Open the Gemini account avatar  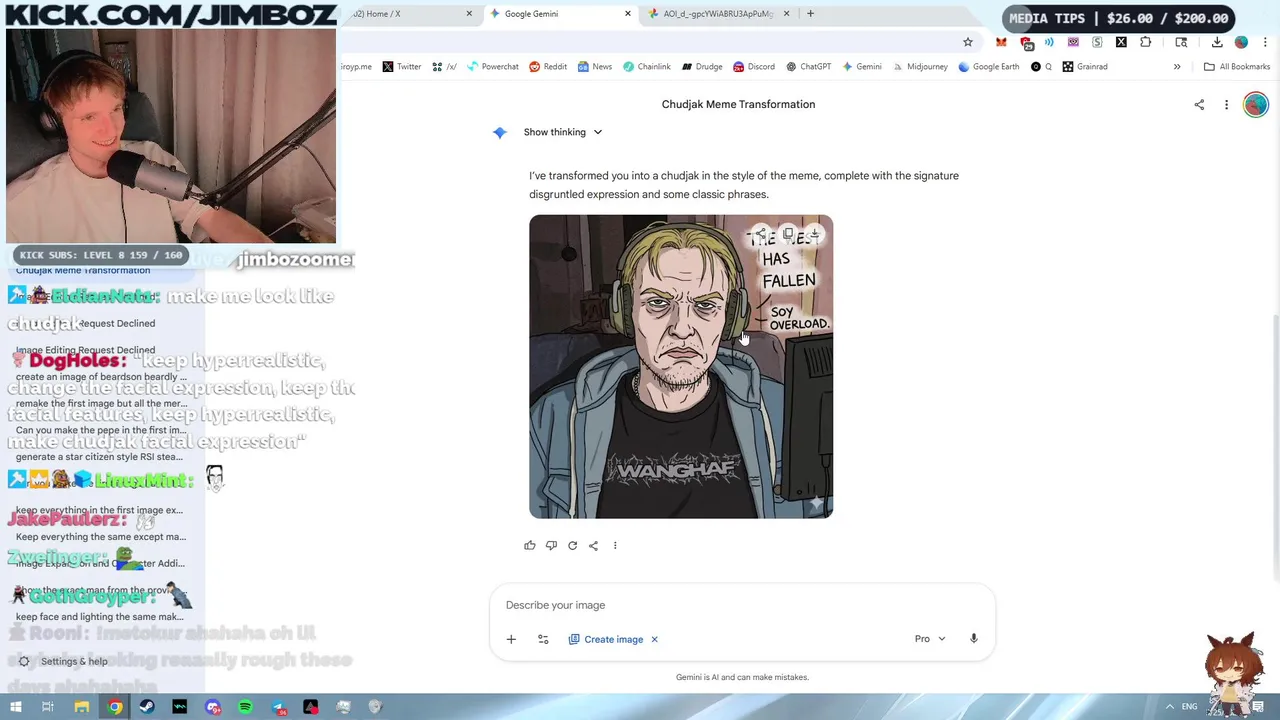pyautogui.click(x=1255, y=104)
